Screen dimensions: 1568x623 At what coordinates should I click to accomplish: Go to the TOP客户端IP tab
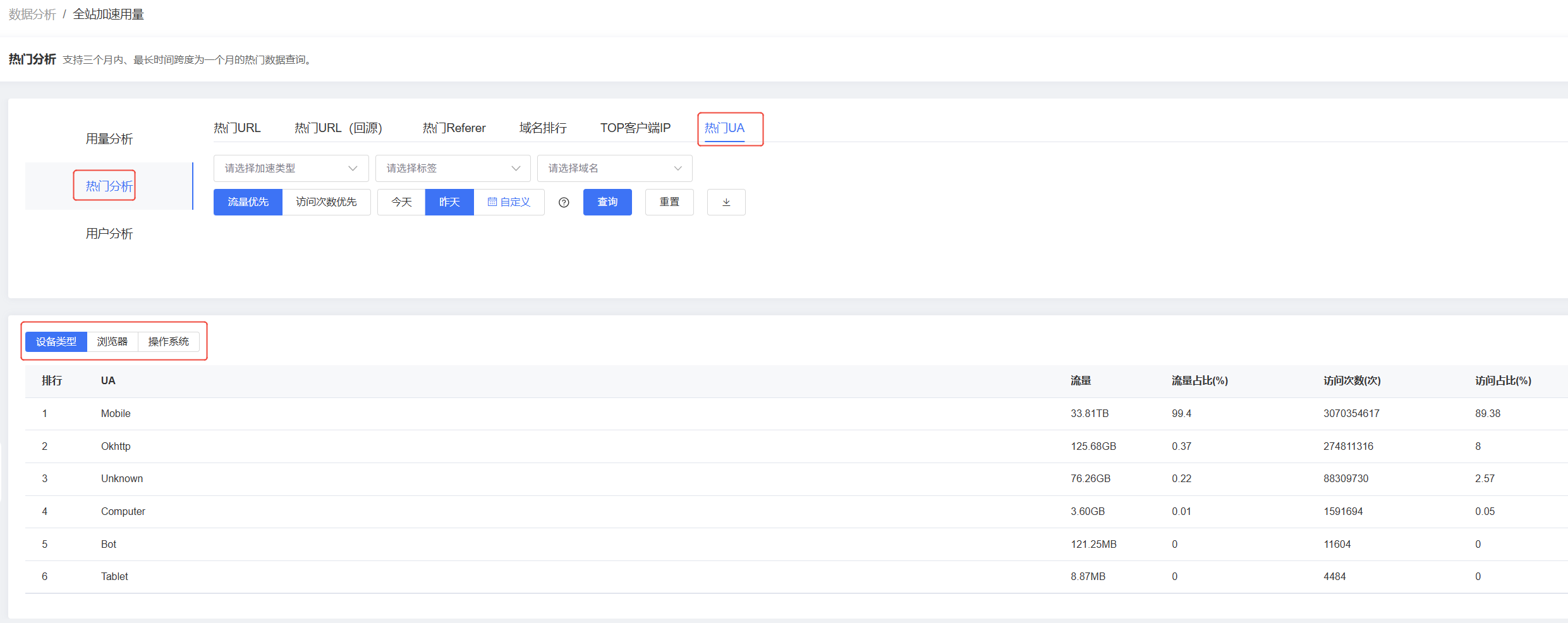point(635,128)
